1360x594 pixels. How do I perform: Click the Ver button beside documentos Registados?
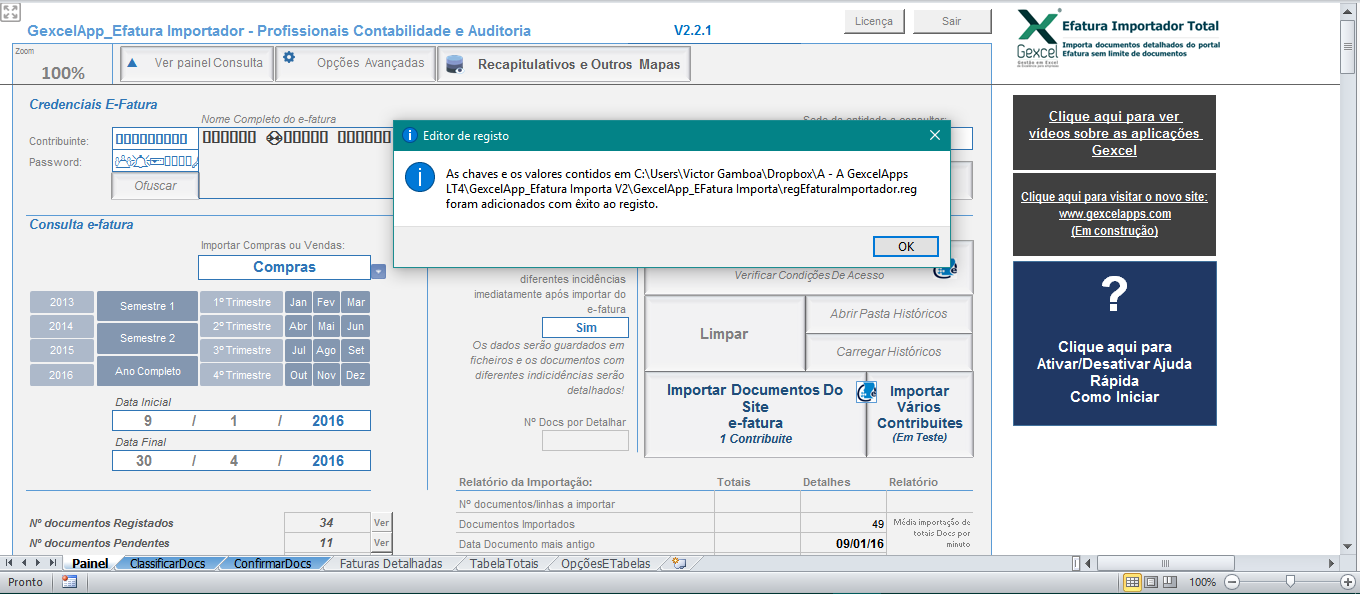[x=381, y=522]
